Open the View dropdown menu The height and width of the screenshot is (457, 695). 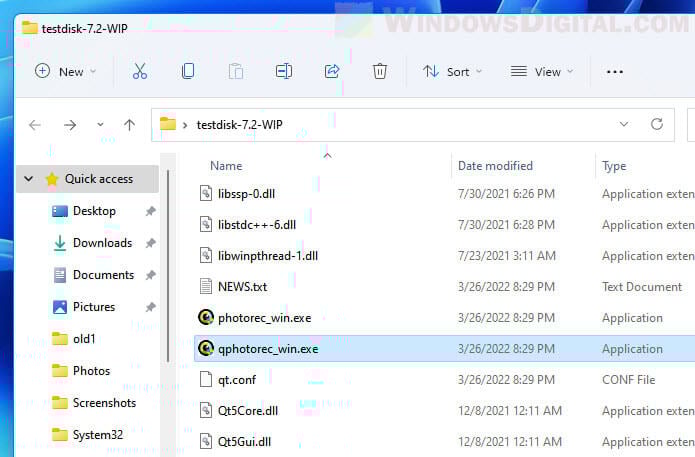click(x=542, y=71)
